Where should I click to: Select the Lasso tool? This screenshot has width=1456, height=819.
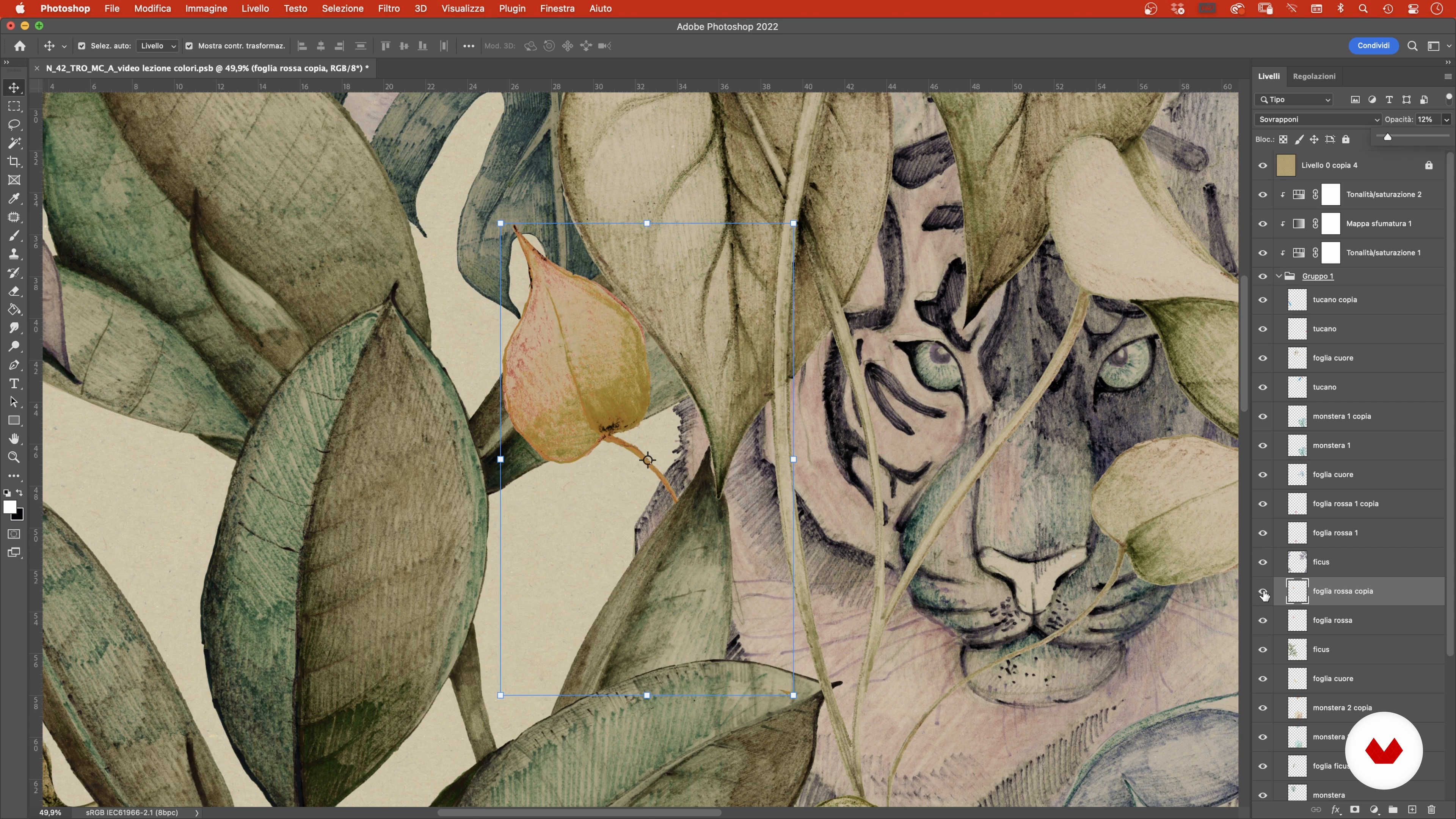point(14,124)
